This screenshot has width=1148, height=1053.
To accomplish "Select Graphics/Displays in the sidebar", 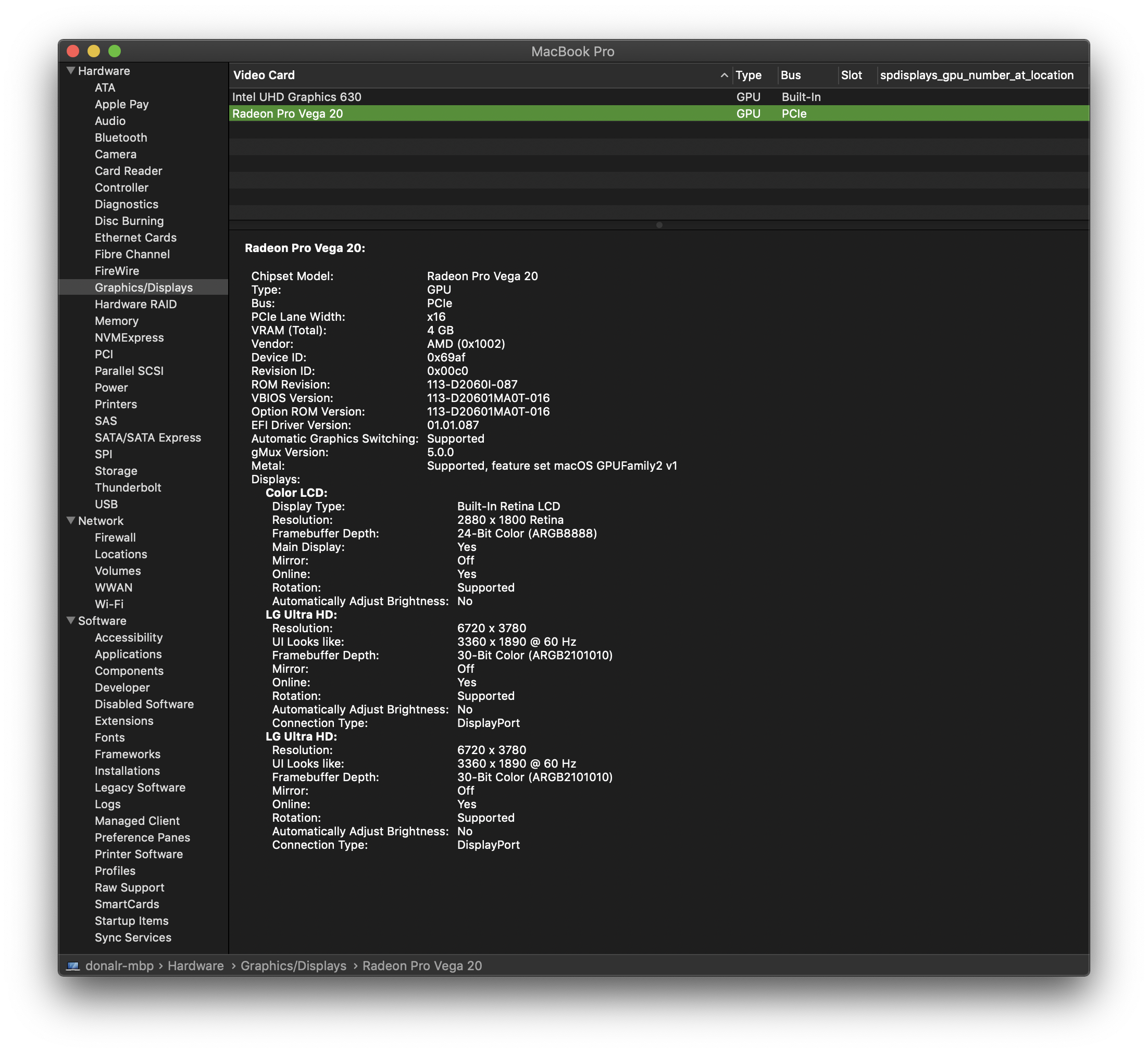I will 144,287.
